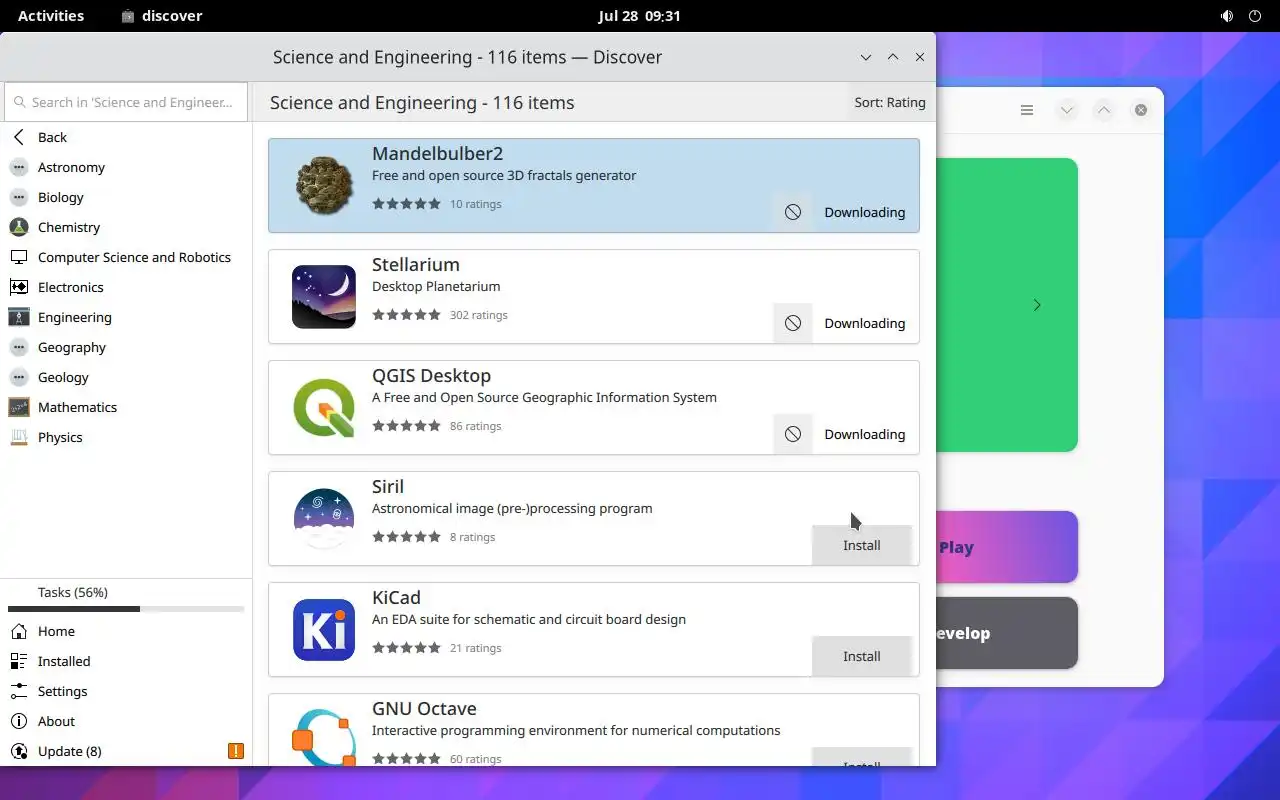The height and width of the screenshot is (800, 1280).
Task: Select the Physics category
Action: coord(126,437)
